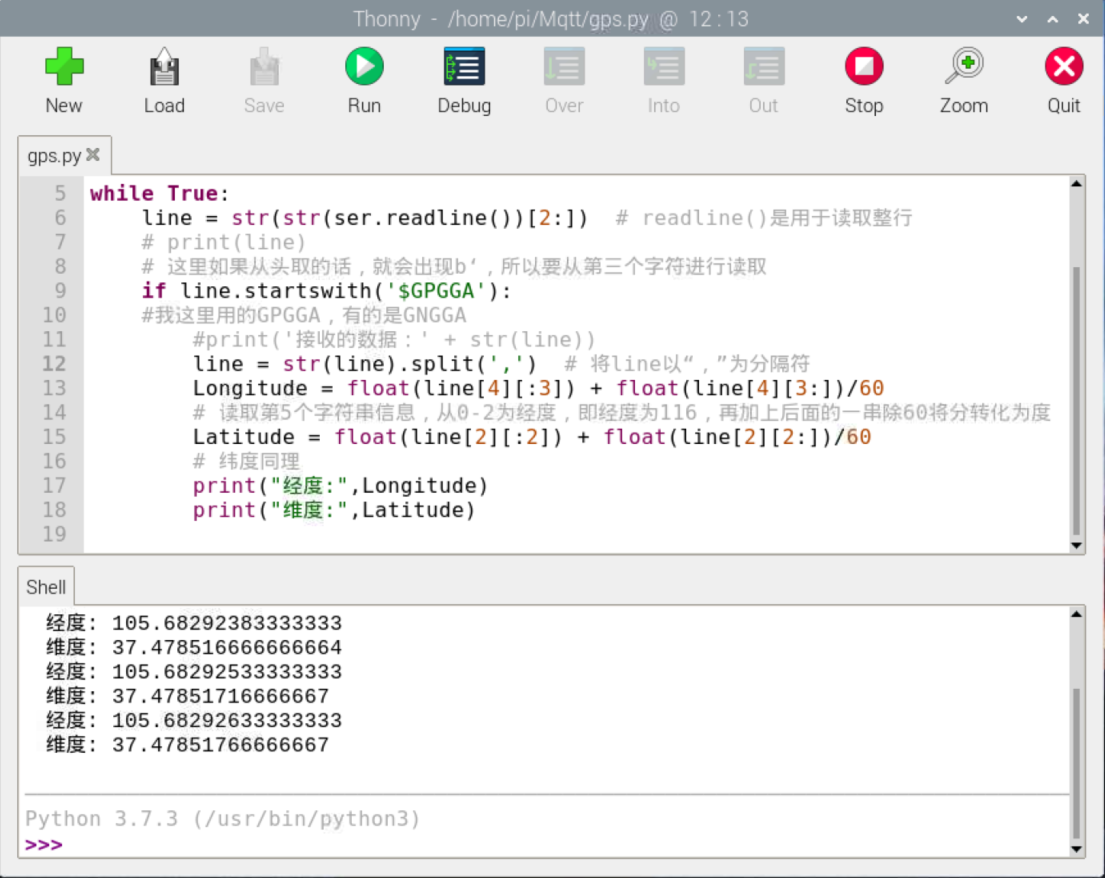
Task: Click Shell output 105.68292633333333
Action: tap(226, 720)
